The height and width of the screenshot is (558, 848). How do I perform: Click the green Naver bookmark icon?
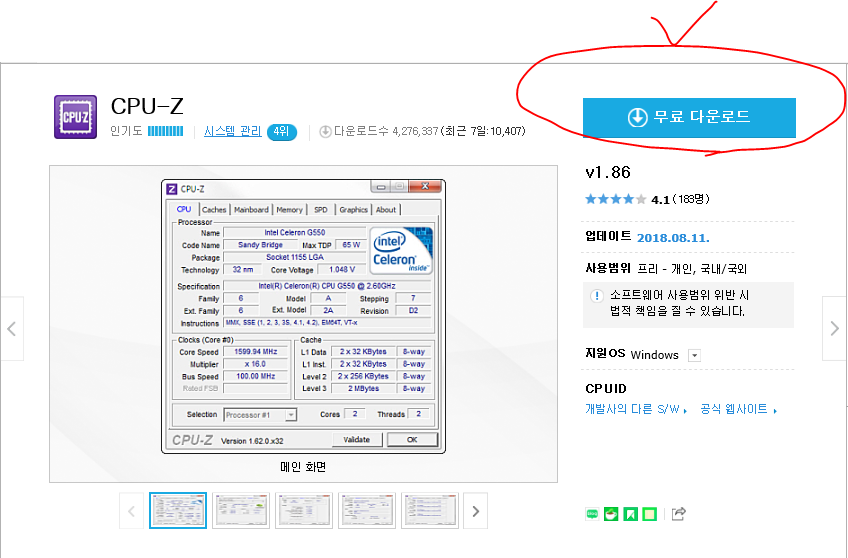(631, 514)
